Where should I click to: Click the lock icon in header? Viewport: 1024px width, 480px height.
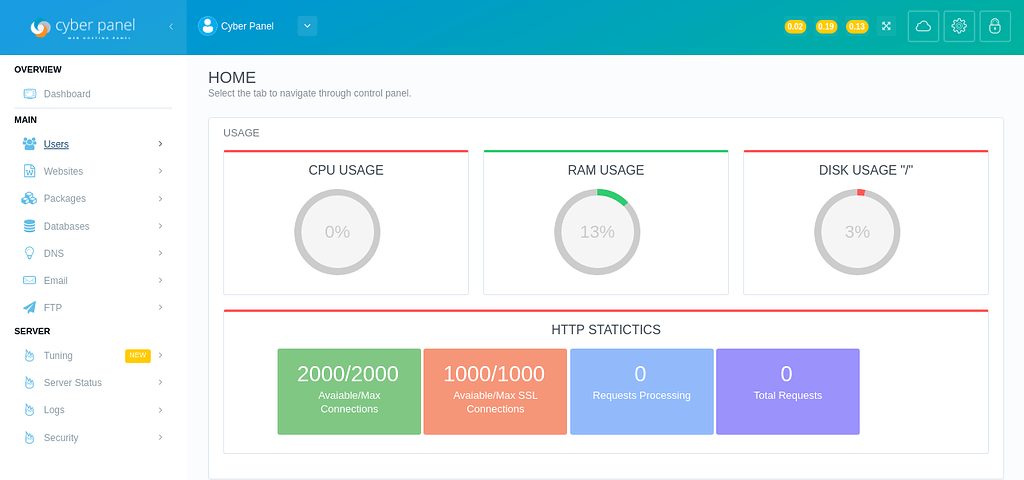pyautogui.click(x=995, y=27)
